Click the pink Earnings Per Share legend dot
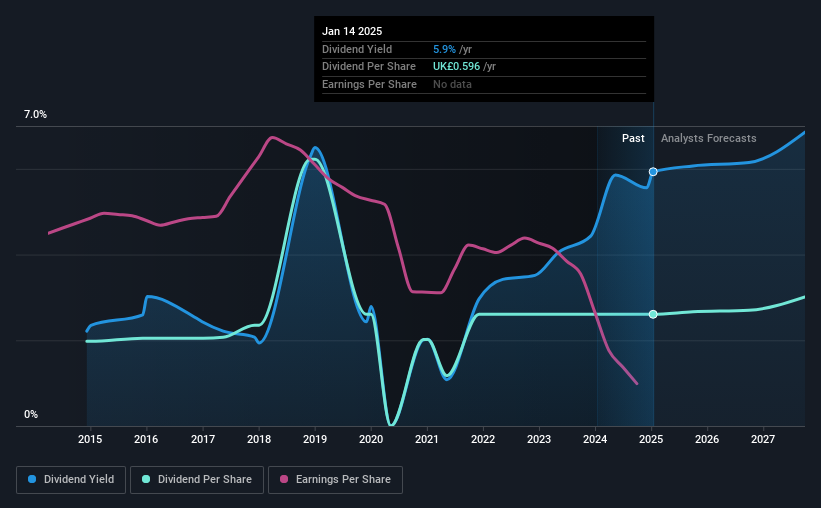 click(x=284, y=479)
